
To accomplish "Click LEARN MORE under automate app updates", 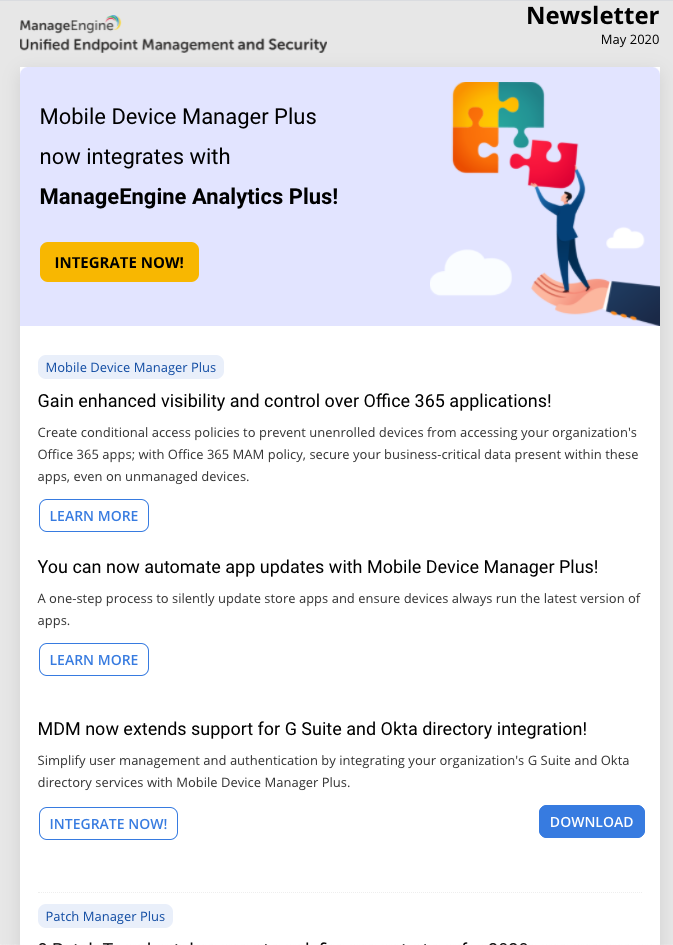I will (x=94, y=660).
